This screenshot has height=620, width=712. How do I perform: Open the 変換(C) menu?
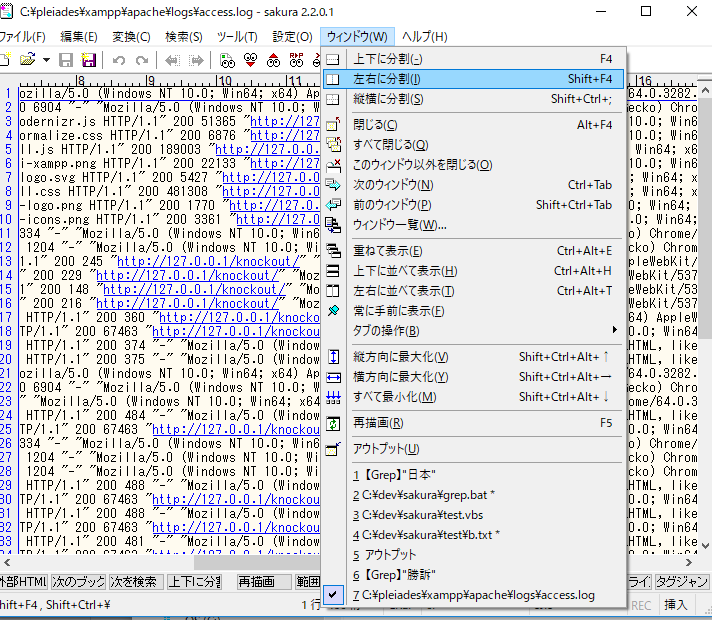131,37
